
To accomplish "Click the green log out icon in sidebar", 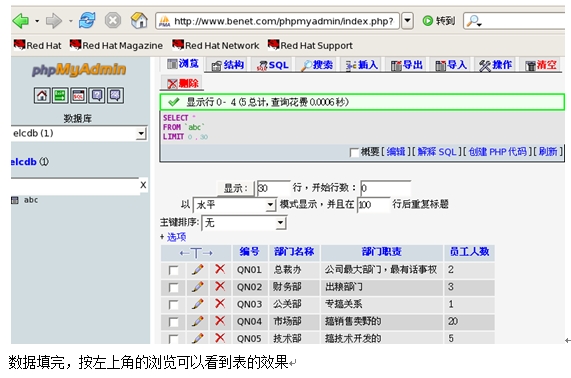I will click(x=60, y=96).
